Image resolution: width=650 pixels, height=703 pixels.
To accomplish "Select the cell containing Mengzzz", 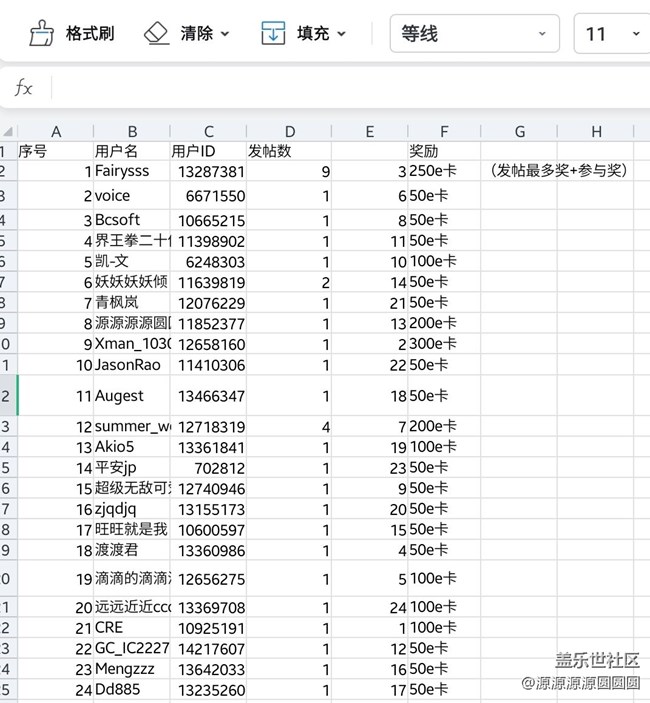I will point(131,669).
